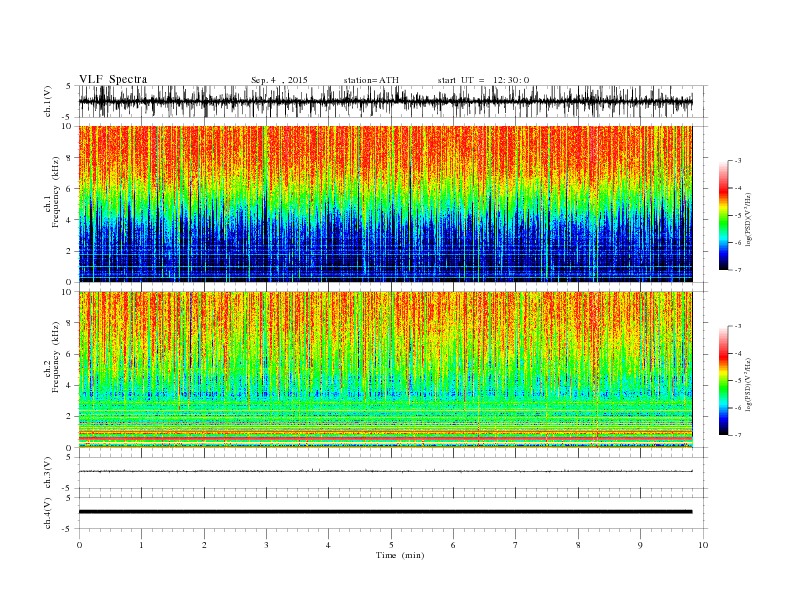The image size is (792, 612).
Task: Click the "9" tick on the time axis
Action: [640, 545]
